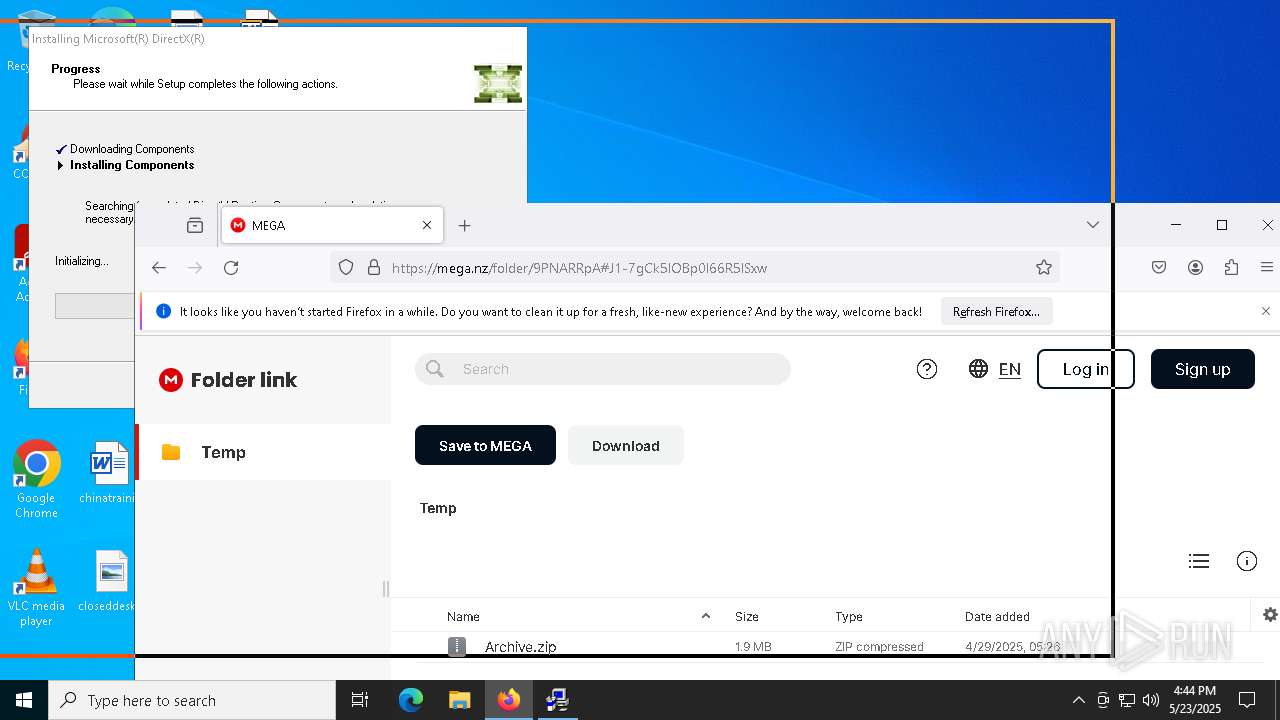
Task: Open Google Chrome desktop shortcut
Action: 36,479
